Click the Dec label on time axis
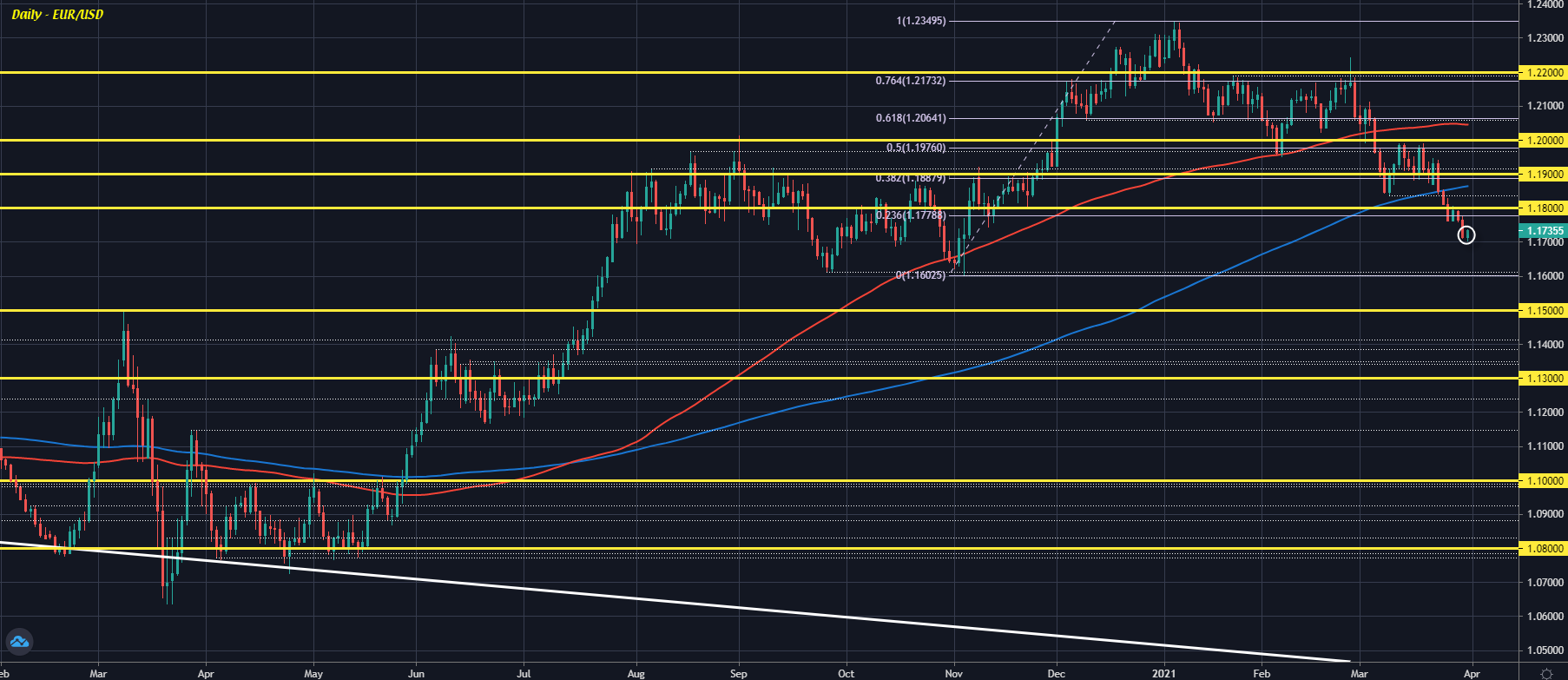This screenshot has height=680, width=1568. point(1057,673)
